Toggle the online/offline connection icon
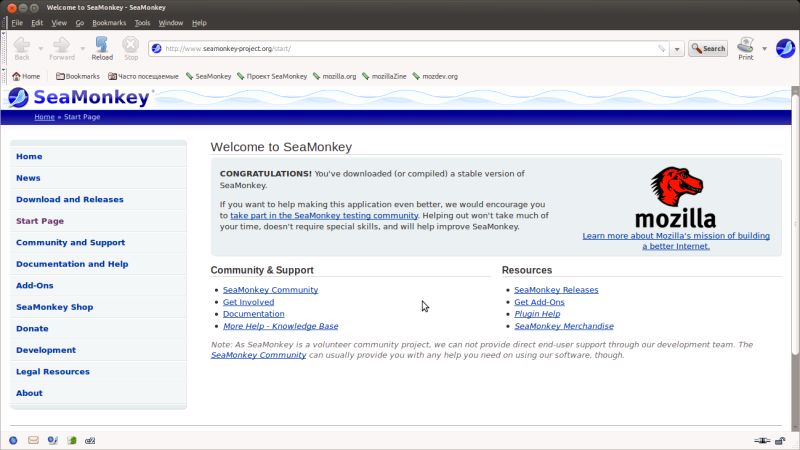Image resolution: width=800 pixels, height=450 pixels. (762, 440)
